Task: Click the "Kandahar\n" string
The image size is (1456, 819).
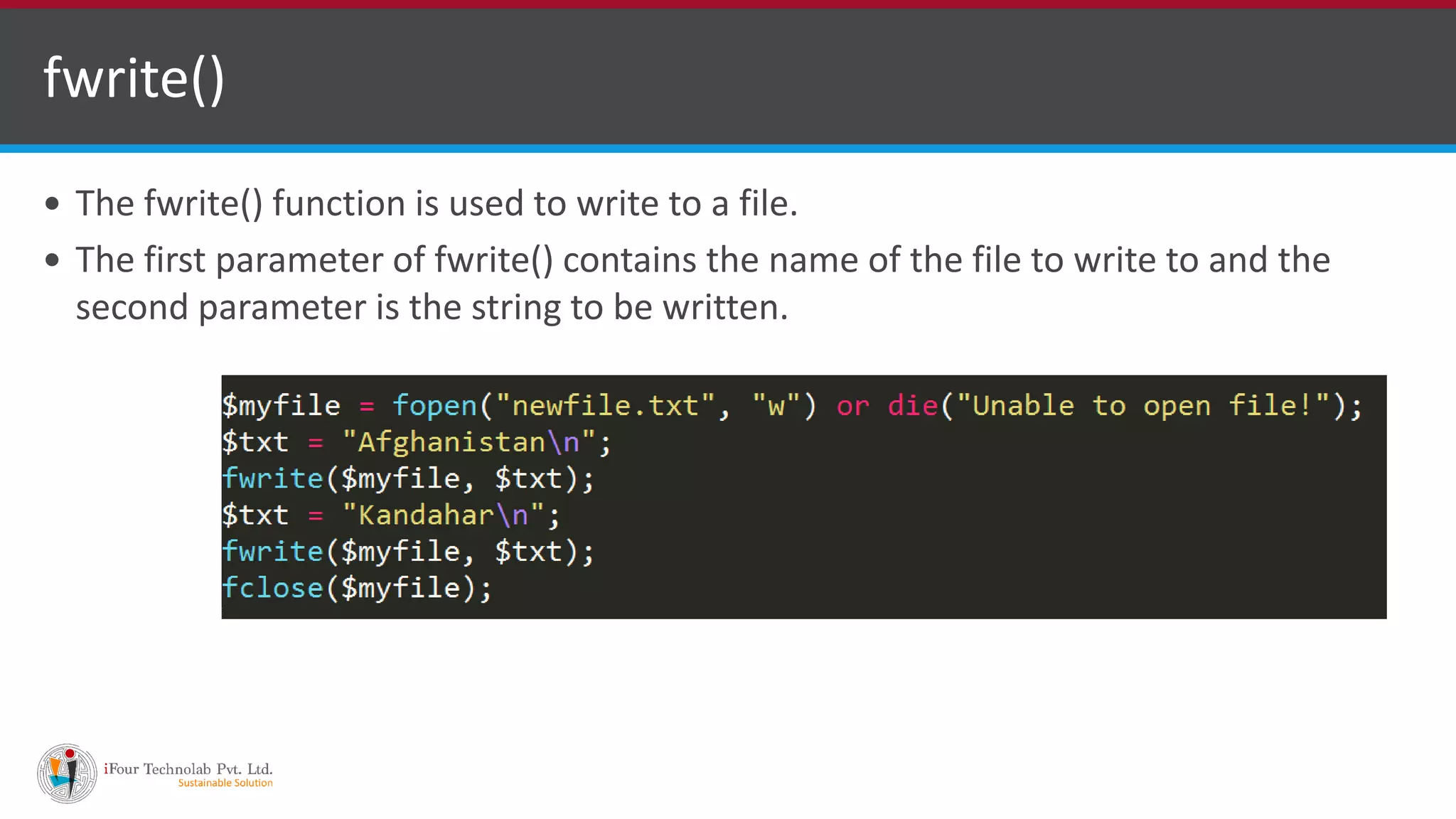Action: 443,515
